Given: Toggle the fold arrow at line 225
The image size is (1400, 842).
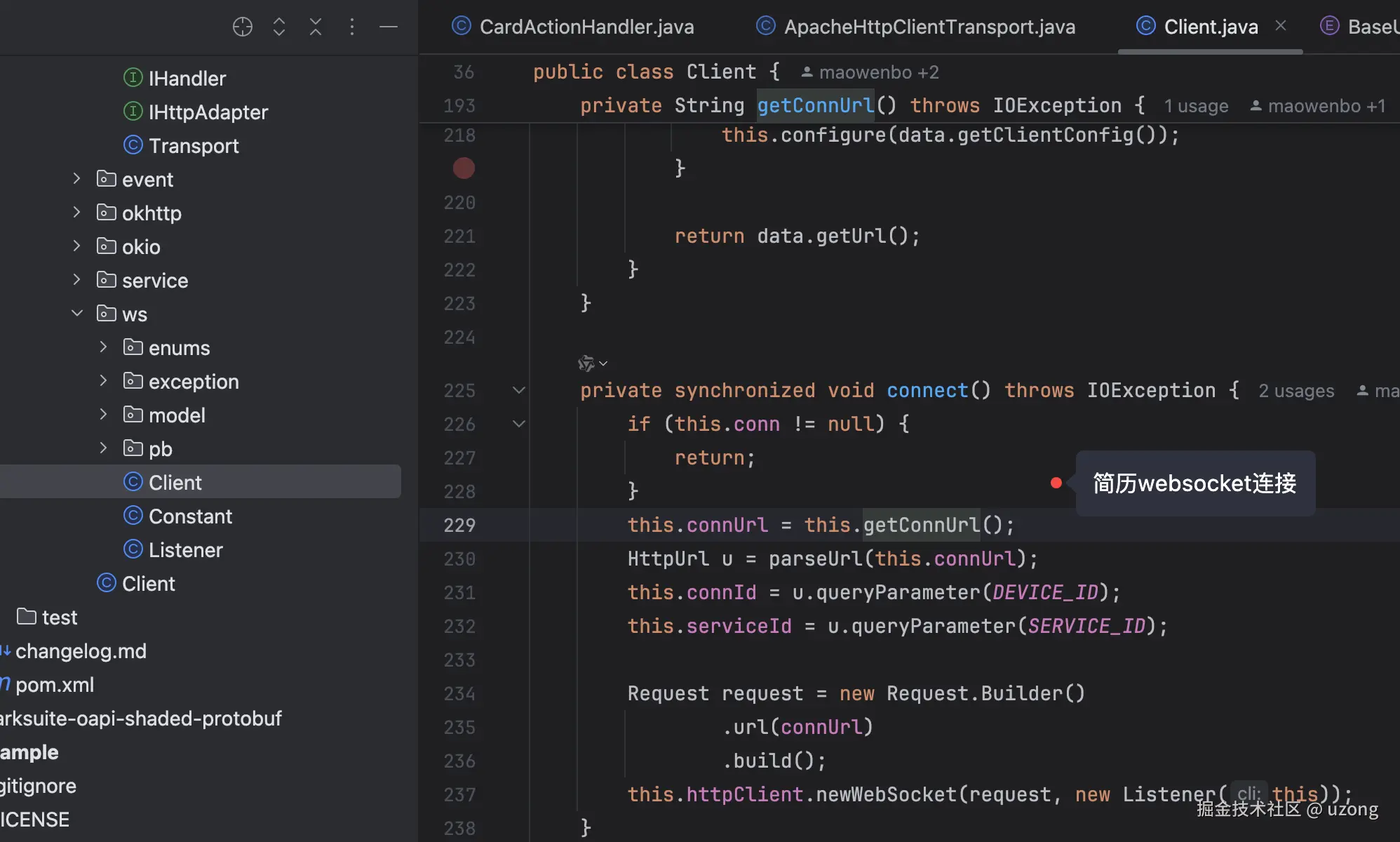Looking at the screenshot, I should (519, 390).
